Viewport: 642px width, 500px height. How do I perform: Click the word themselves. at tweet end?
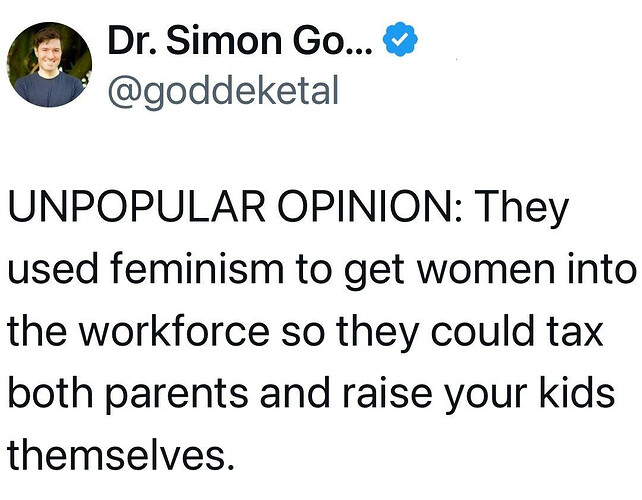point(121,455)
